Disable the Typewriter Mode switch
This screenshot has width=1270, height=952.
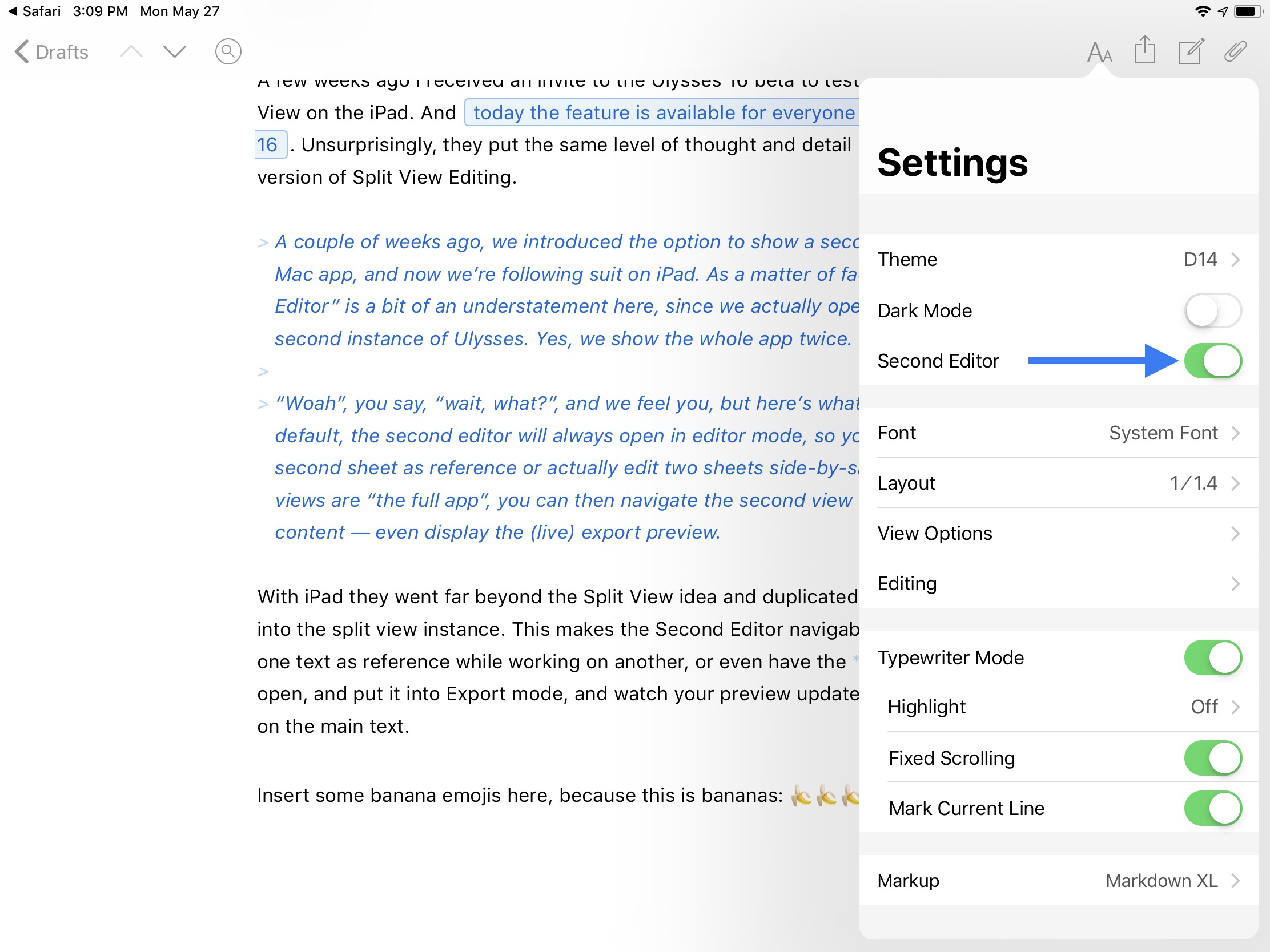pos(1212,657)
